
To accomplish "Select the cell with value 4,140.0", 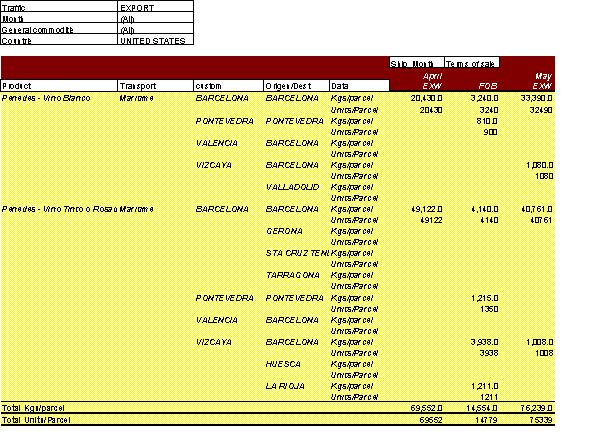I will [x=485, y=209].
